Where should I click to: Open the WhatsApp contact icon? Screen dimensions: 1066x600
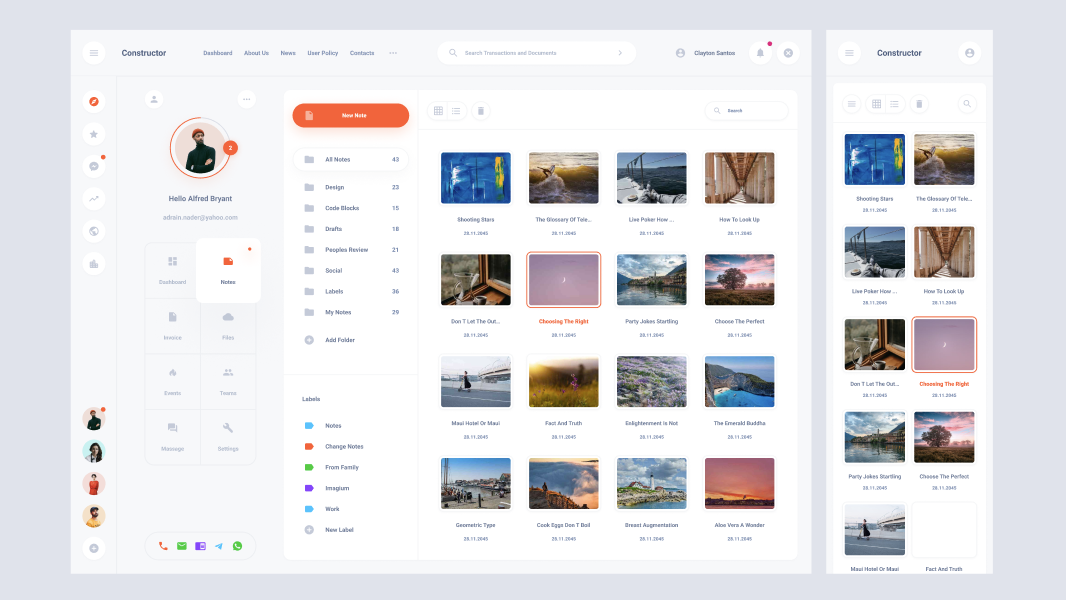point(237,546)
